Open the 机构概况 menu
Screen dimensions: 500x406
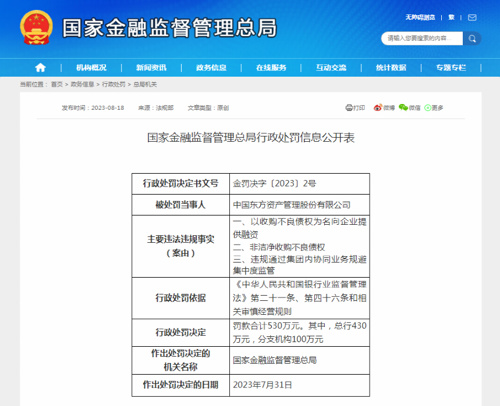[91, 68]
